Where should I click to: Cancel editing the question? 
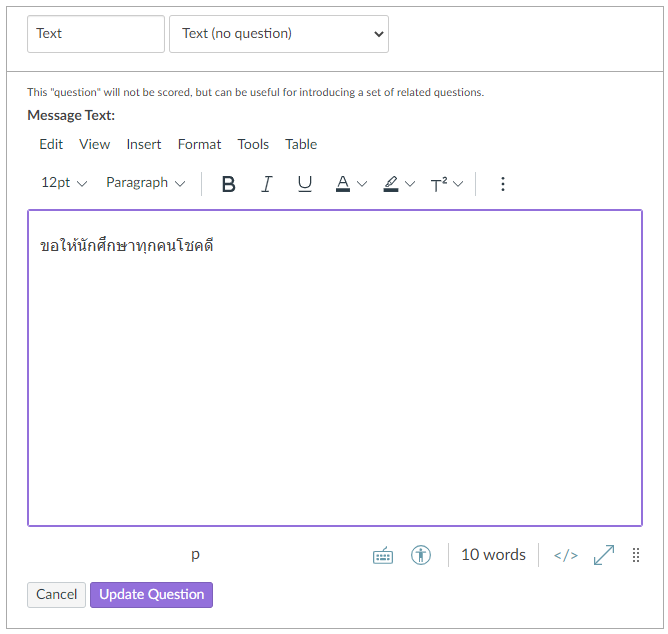pyautogui.click(x=57, y=595)
